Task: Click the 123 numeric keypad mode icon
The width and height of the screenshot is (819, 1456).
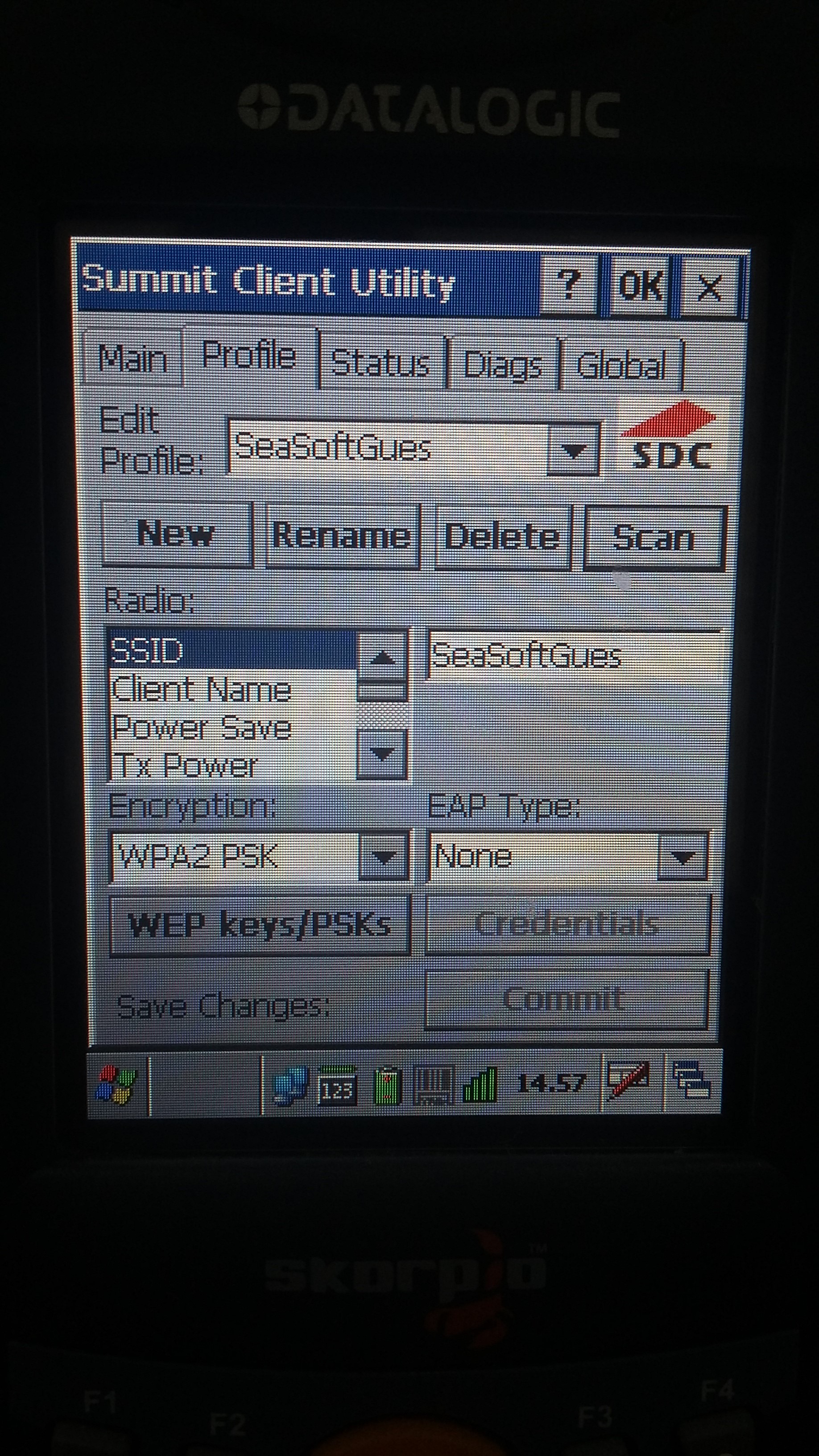Action: pyautogui.click(x=337, y=1086)
